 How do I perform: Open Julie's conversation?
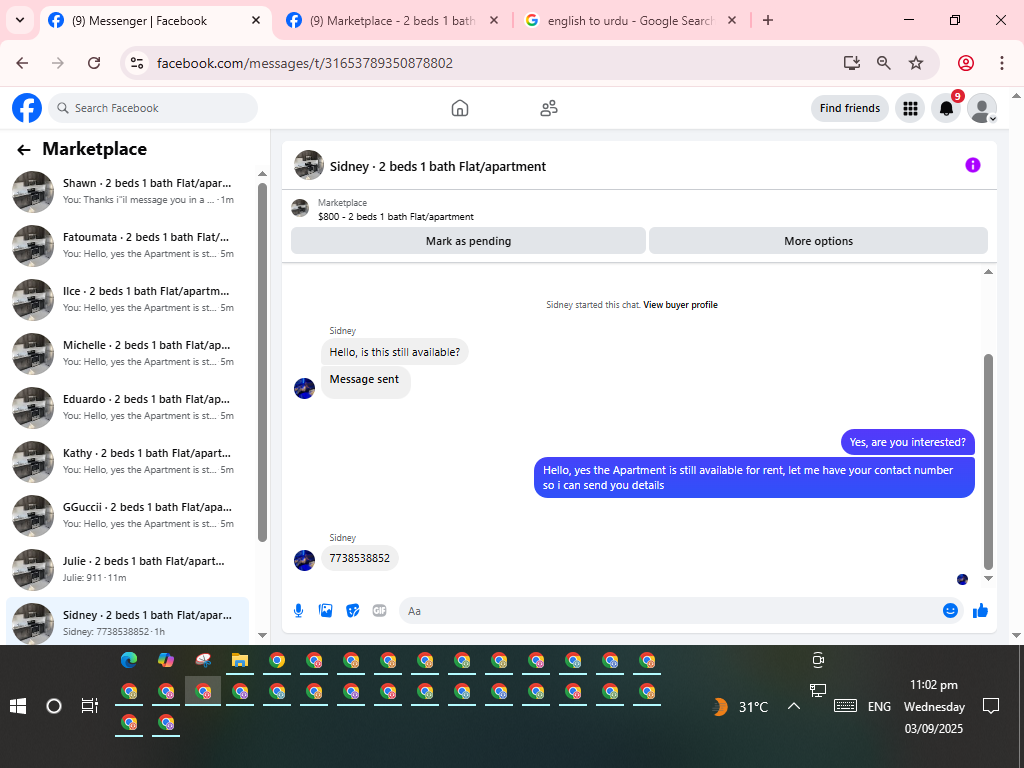[x=127, y=569]
